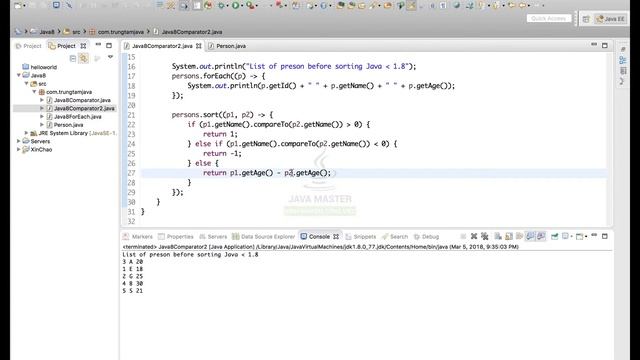Open the Project panel view menu

click(110, 57)
